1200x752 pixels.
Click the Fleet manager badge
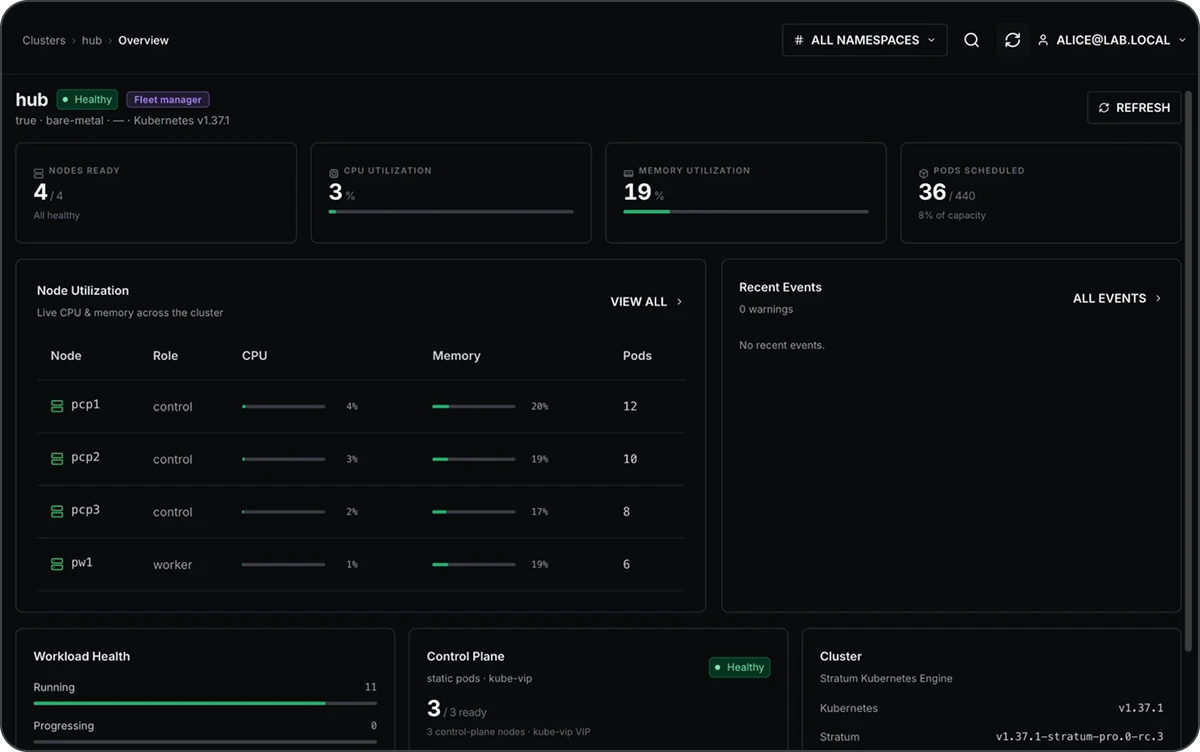pos(168,99)
